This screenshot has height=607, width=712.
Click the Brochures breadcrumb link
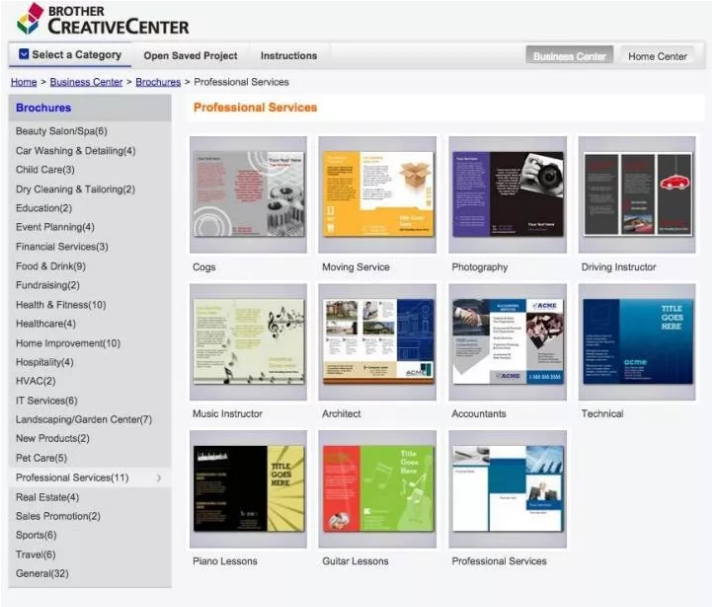tap(158, 82)
